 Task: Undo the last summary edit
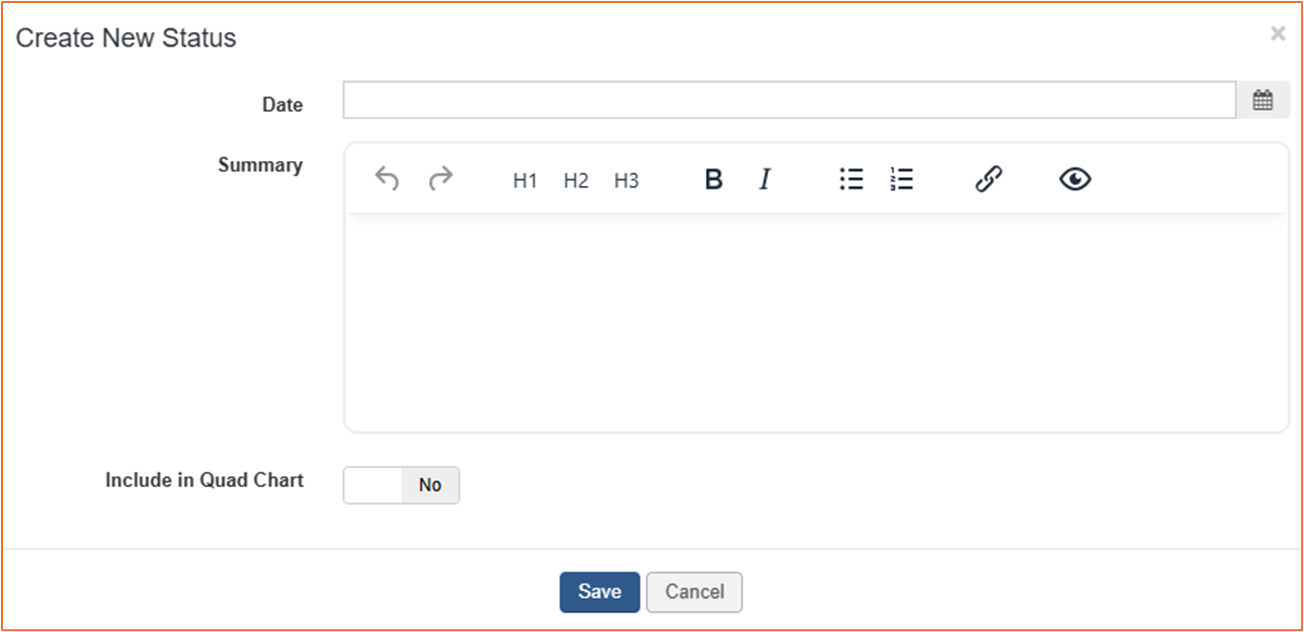(387, 179)
